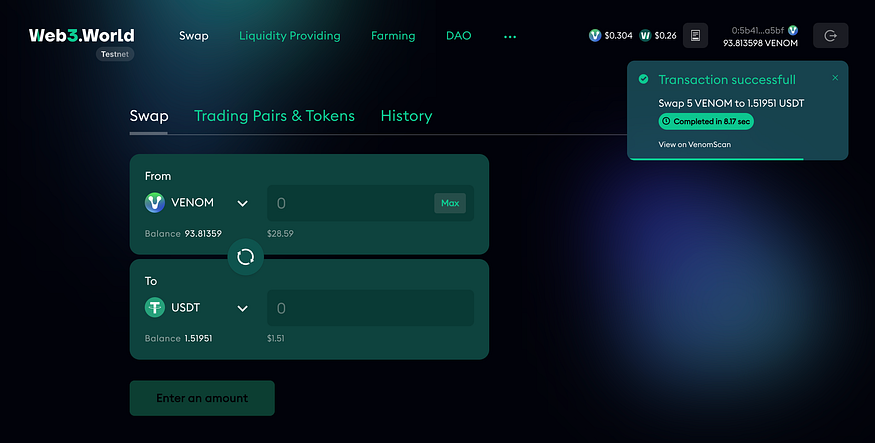Screen dimensions: 875x443
Task: Click the From label text
Action: click(158, 176)
